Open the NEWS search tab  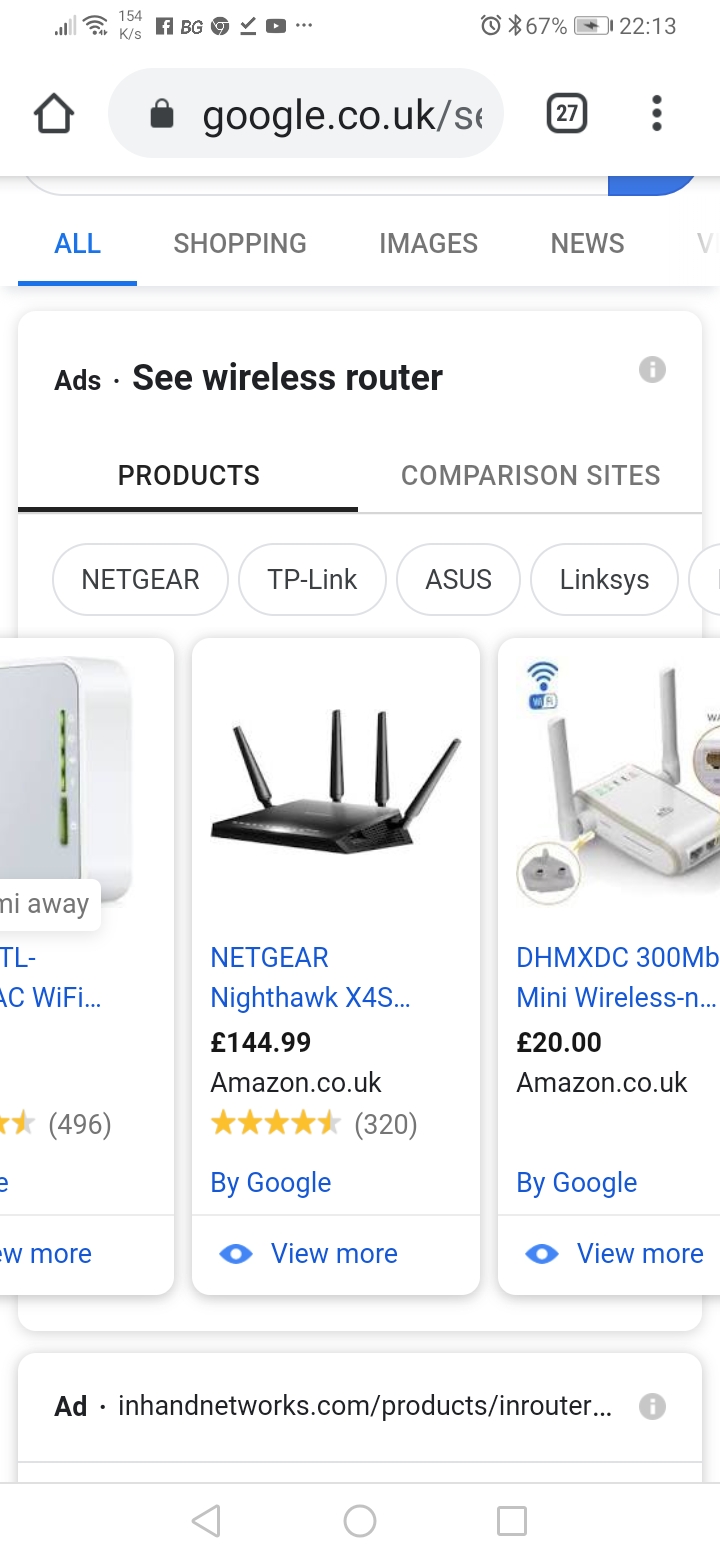click(x=587, y=243)
